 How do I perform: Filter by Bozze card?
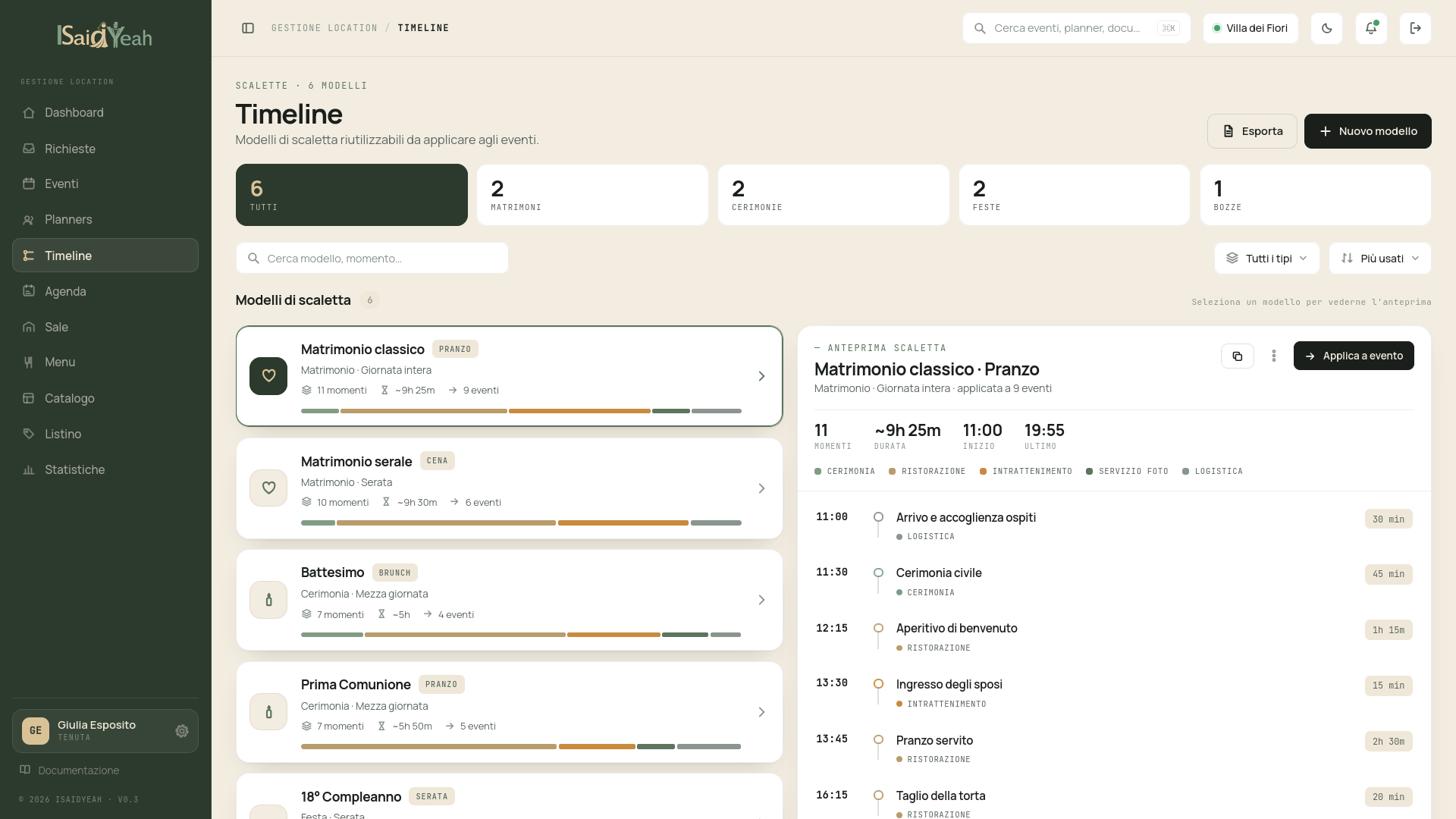[1316, 195]
